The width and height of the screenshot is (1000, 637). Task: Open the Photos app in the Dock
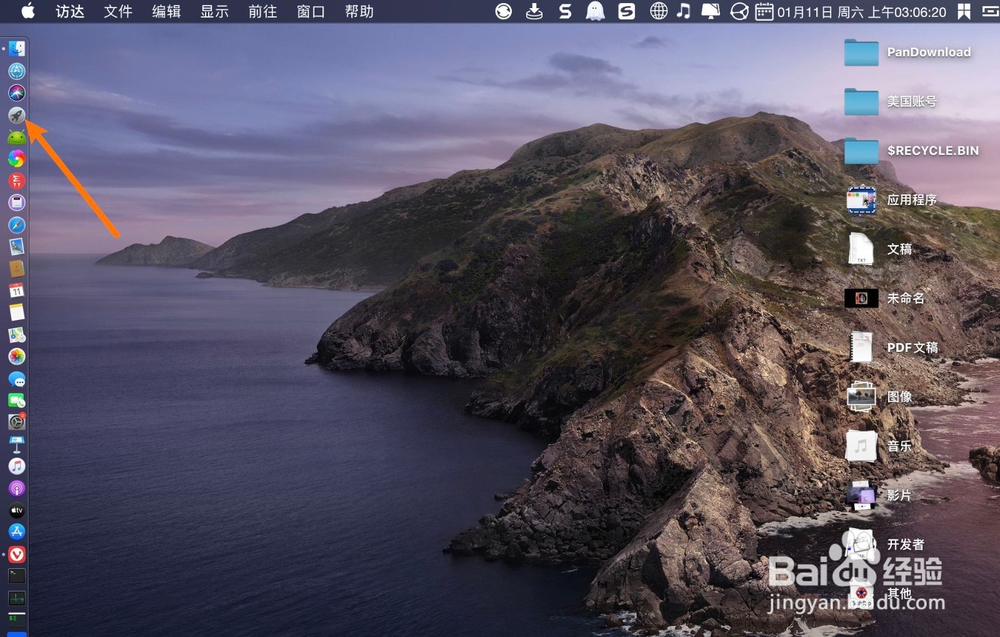(x=17, y=356)
